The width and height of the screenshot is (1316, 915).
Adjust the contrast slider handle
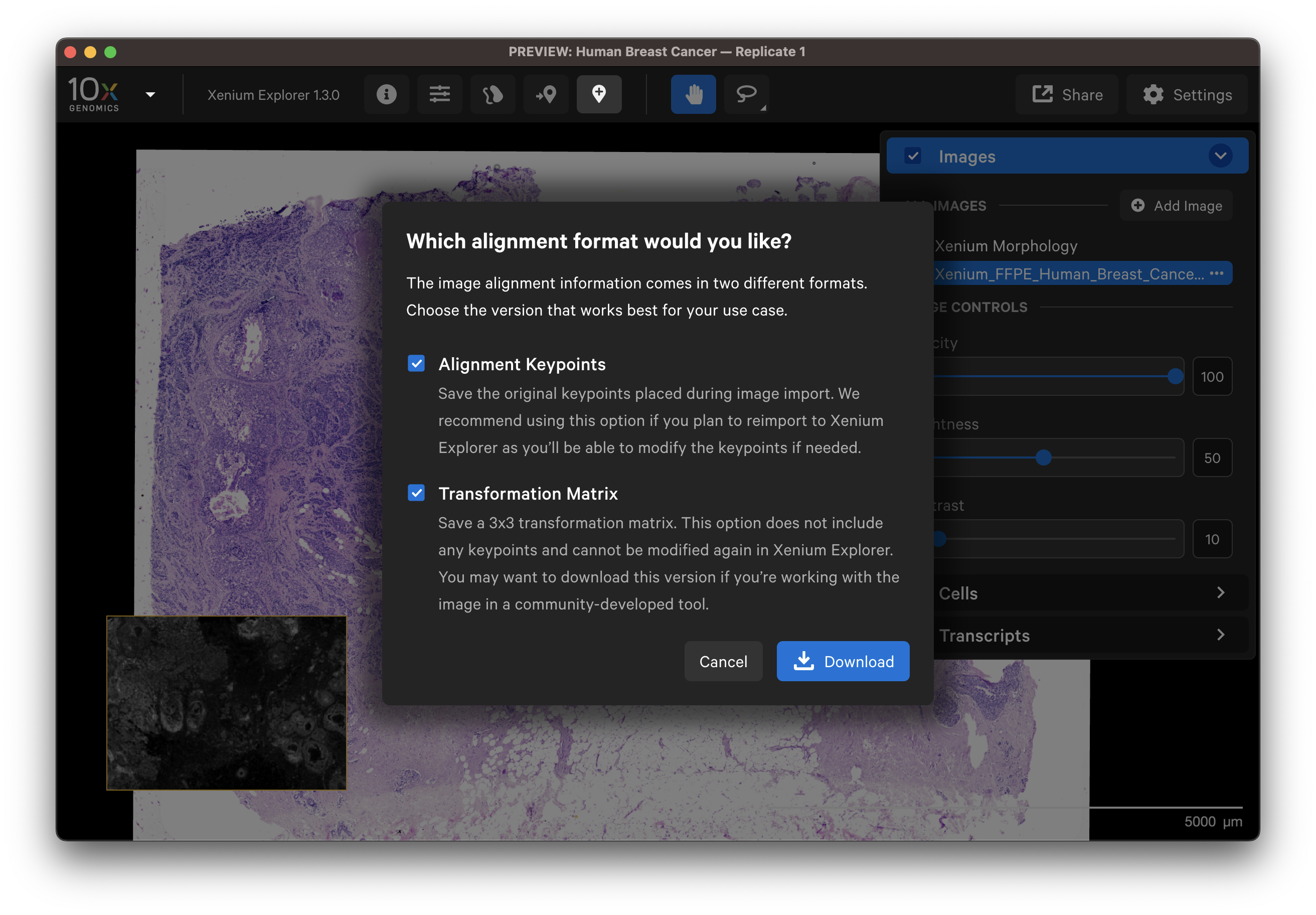click(x=939, y=539)
